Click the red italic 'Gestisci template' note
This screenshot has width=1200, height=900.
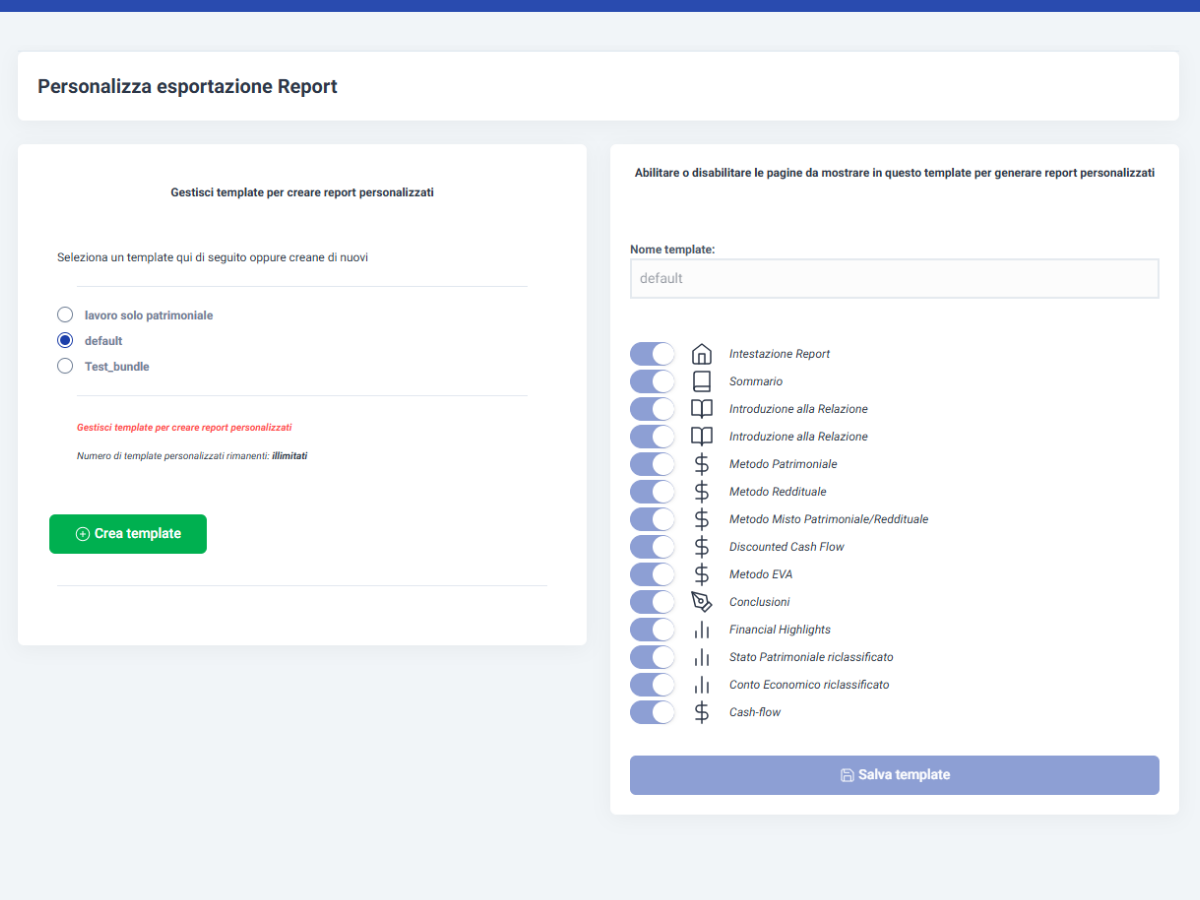coord(184,427)
